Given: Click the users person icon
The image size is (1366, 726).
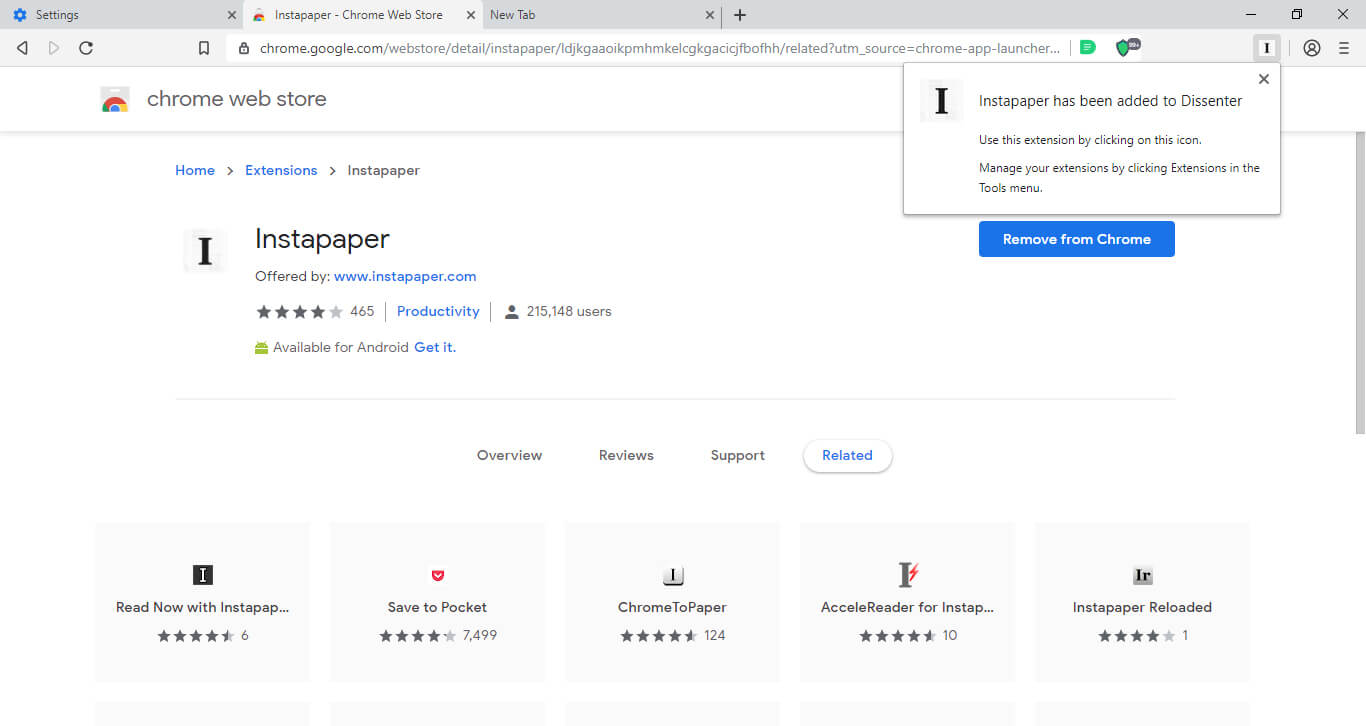Looking at the screenshot, I should (512, 312).
